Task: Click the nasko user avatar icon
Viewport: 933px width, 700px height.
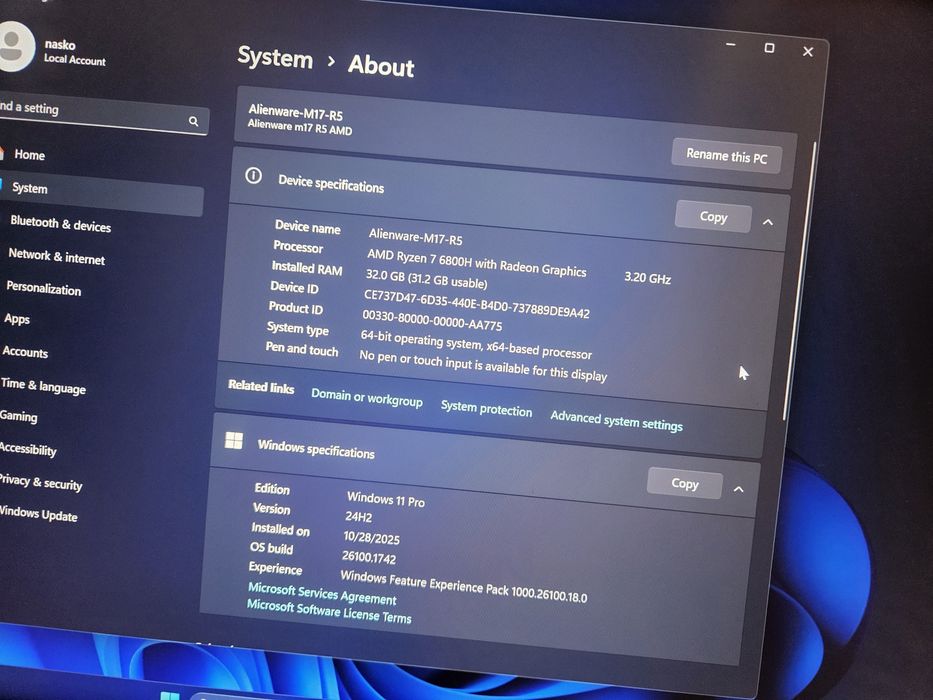Action: pos(13,47)
